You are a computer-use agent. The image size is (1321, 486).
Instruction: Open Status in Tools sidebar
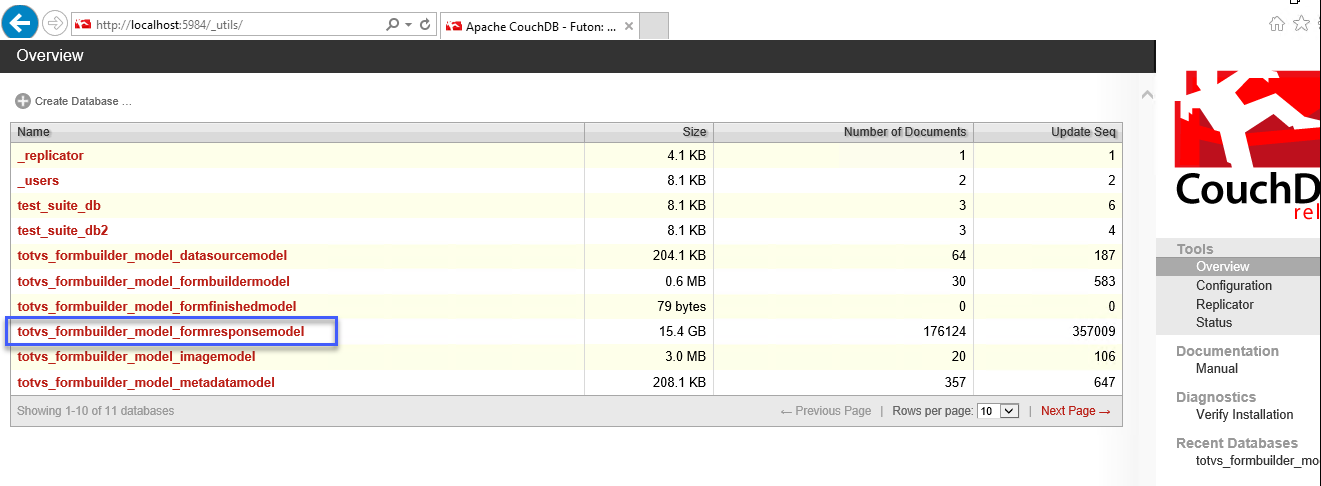pyautogui.click(x=1214, y=322)
